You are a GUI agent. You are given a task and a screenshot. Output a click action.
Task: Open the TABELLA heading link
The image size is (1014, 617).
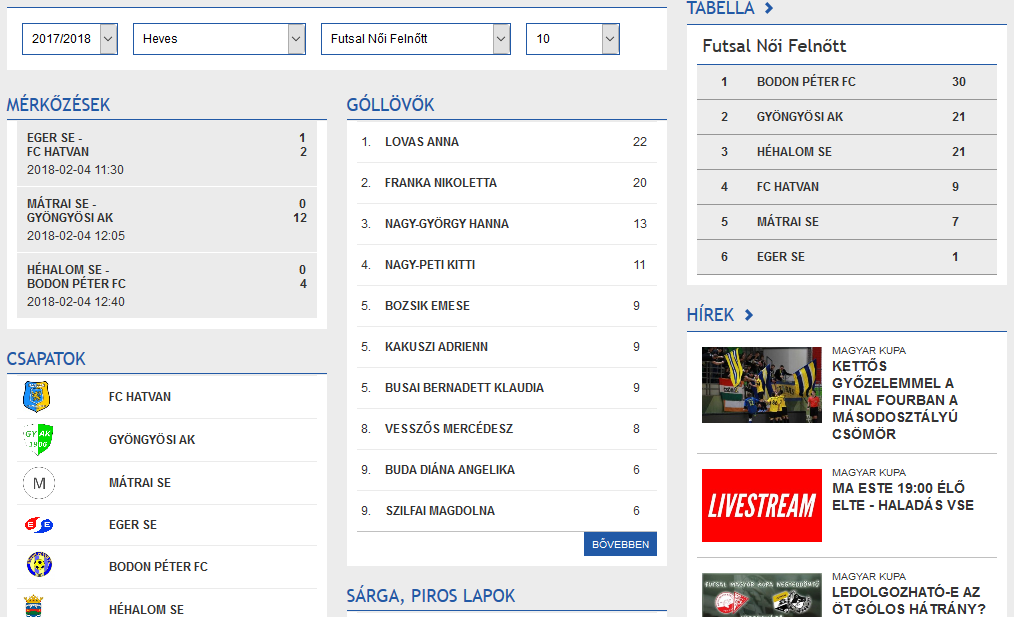[x=720, y=8]
